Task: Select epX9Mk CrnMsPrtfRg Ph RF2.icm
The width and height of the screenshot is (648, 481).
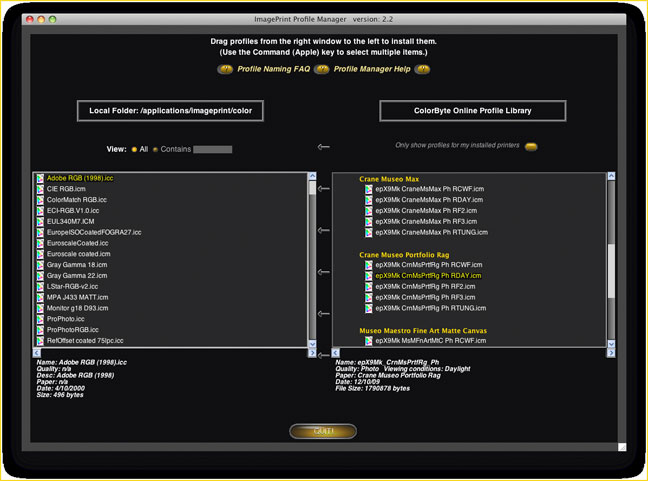Action: [x=425, y=286]
